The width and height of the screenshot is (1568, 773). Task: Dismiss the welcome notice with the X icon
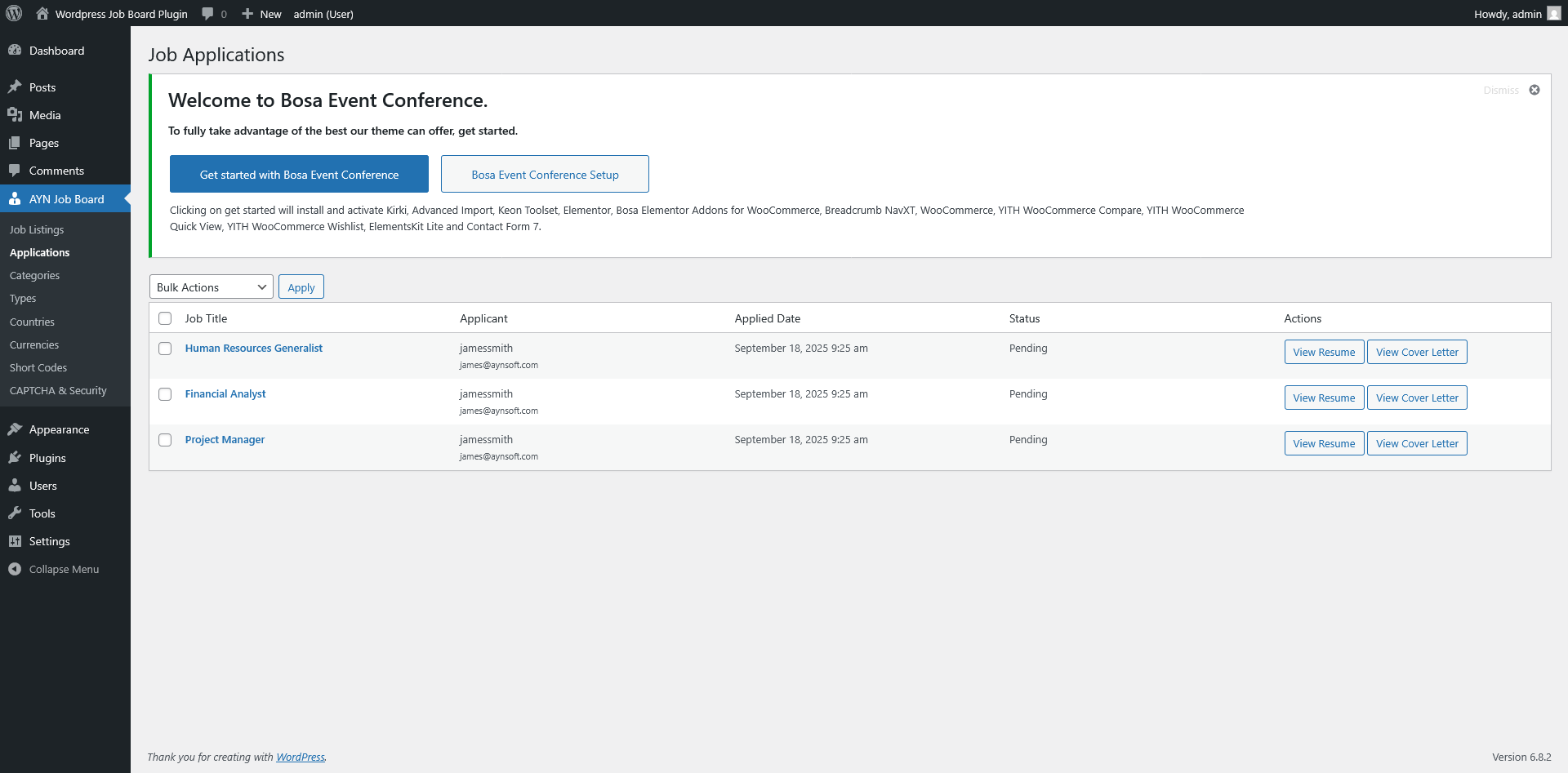click(1535, 90)
